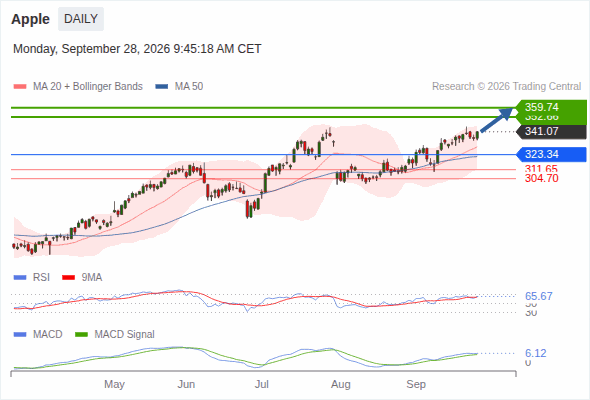Click the MACD value 6.12
Image resolution: width=590 pixels, height=400 pixels.
pos(536,353)
